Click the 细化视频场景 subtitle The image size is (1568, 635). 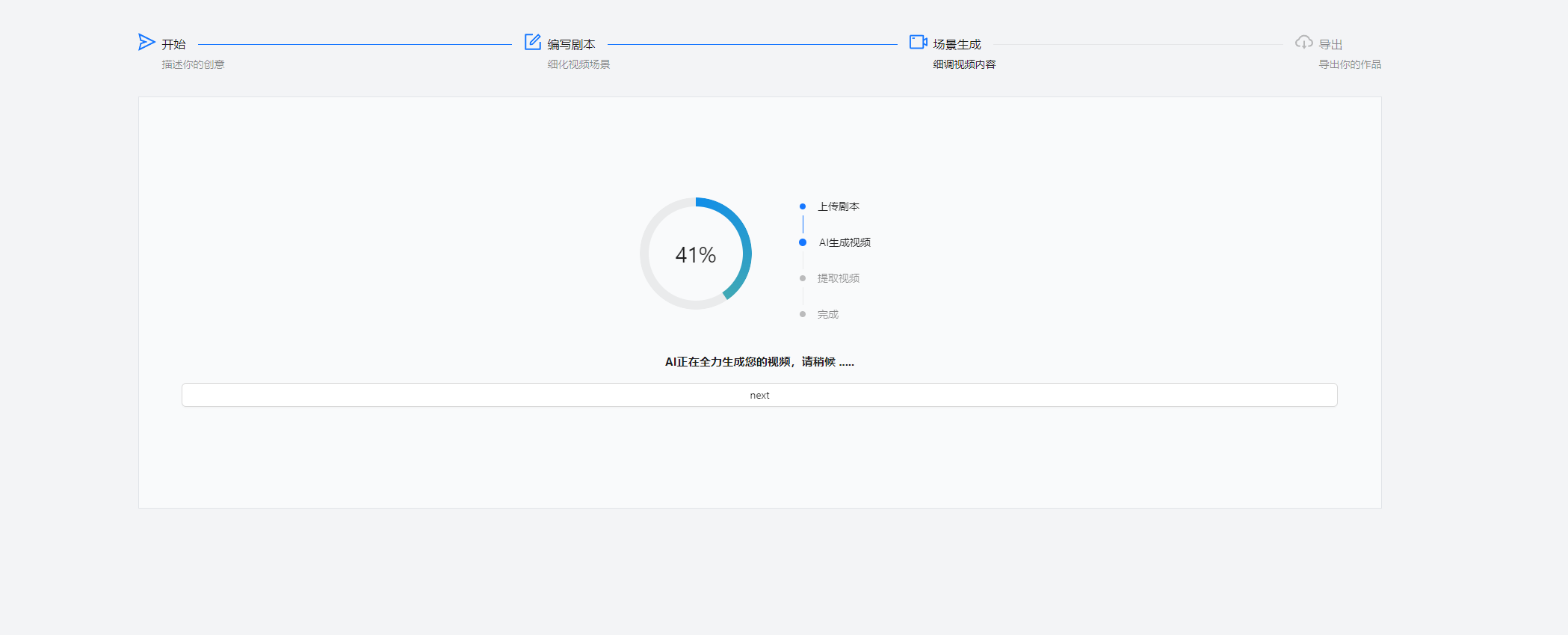pyautogui.click(x=578, y=64)
